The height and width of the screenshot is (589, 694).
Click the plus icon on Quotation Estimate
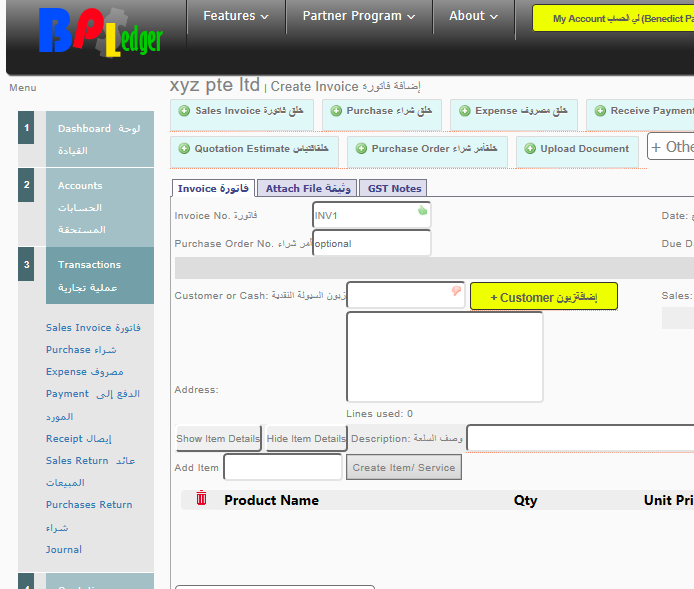(x=184, y=149)
